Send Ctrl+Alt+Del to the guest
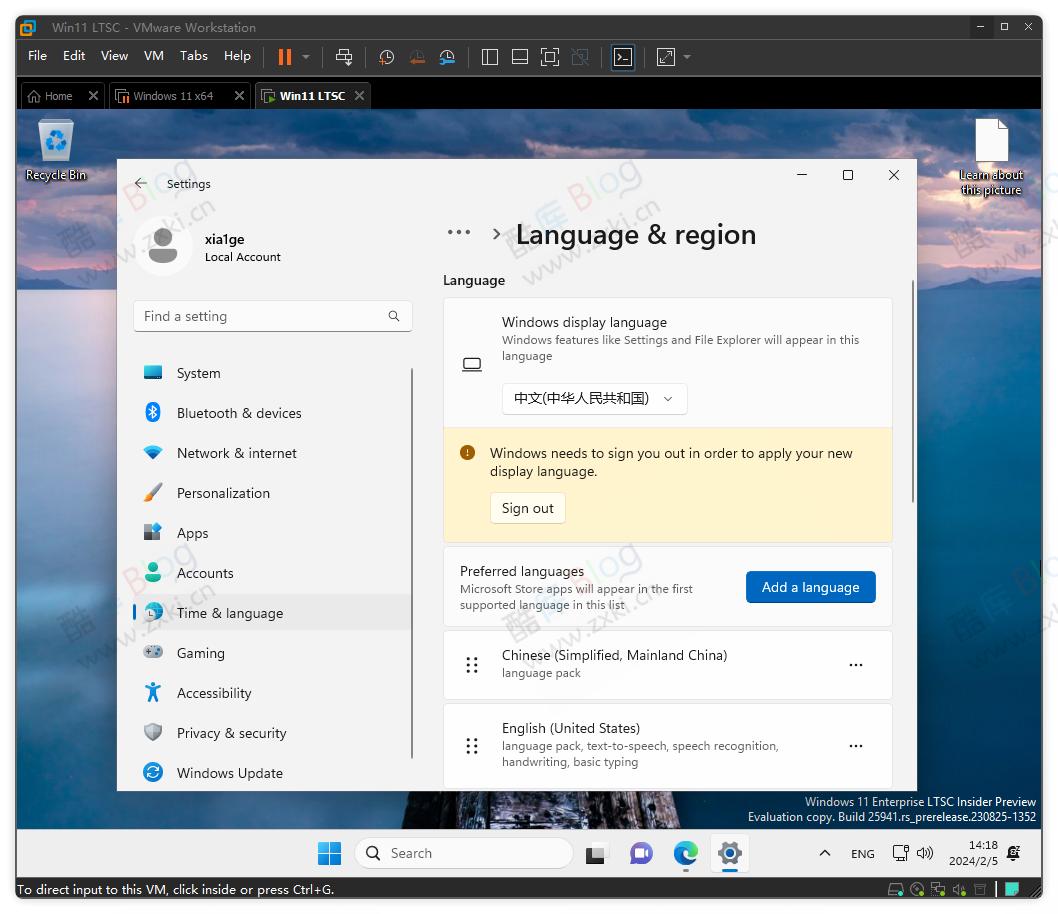Viewport: 1058px width, 914px height. tap(344, 57)
